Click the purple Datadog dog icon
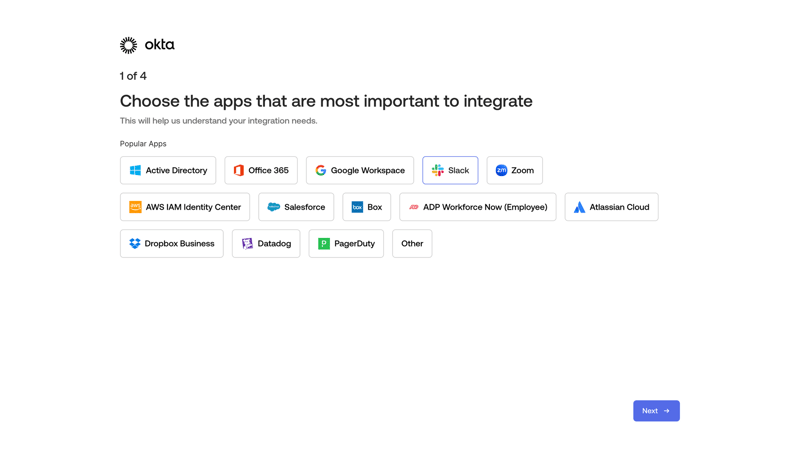This screenshot has width=800, height=470. point(247,243)
